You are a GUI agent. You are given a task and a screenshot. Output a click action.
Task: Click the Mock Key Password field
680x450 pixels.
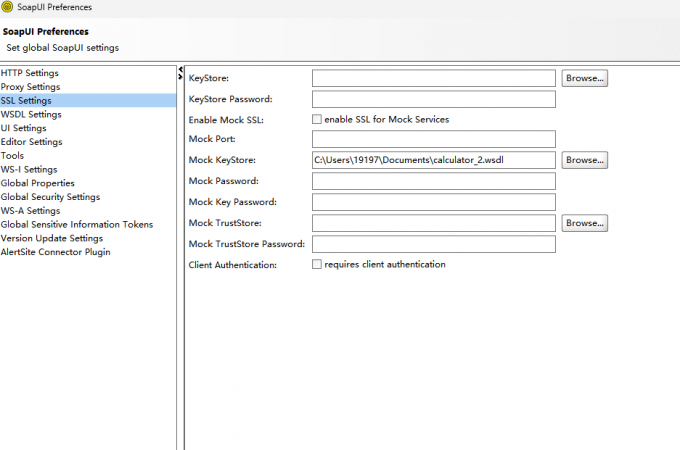[434, 202]
